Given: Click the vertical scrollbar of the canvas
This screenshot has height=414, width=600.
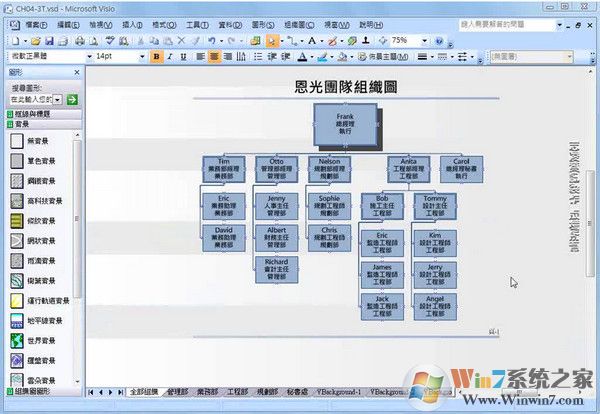Looking at the screenshot, I should (x=590, y=223).
